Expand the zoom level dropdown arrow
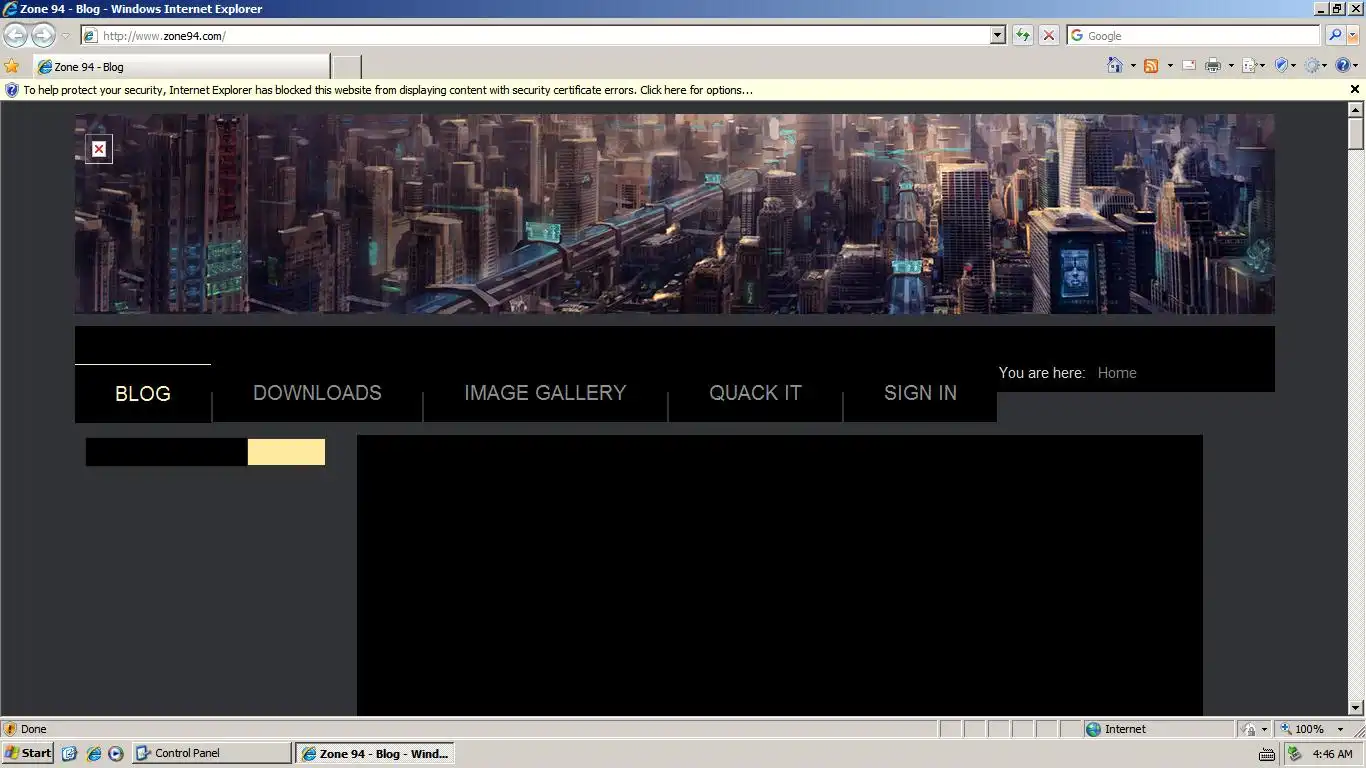 tap(1340, 729)
